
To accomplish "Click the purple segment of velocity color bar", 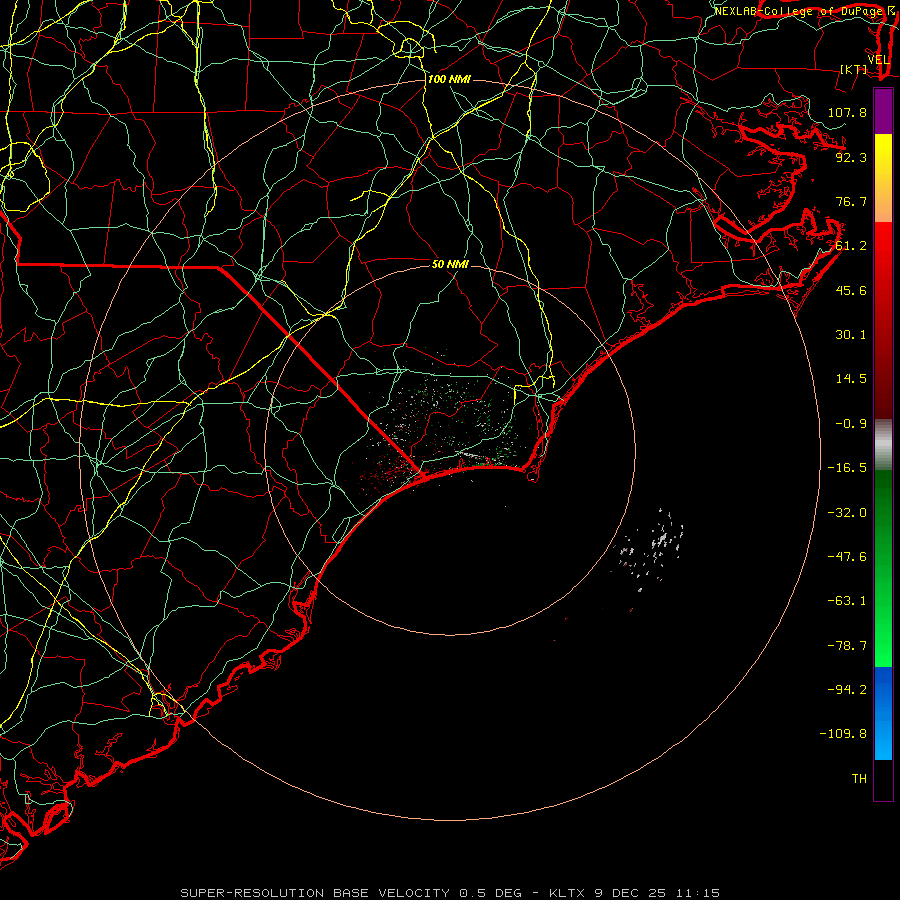I will pyautogui.click(x=883, y=112).
